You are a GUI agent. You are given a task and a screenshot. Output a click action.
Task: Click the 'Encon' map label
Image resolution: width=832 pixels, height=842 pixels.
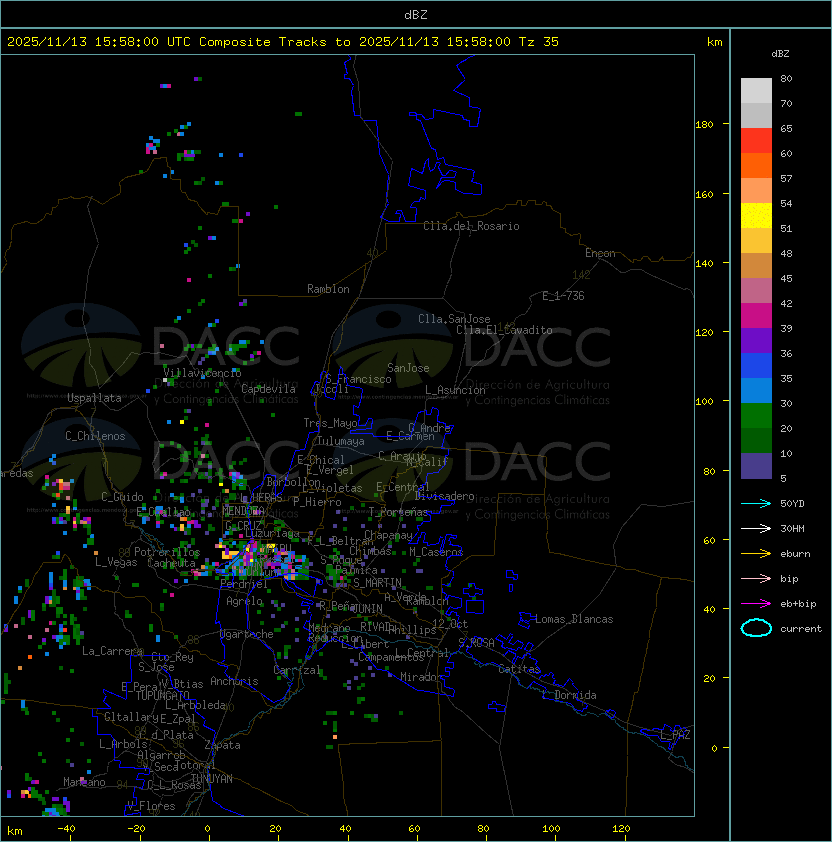[600, 253]
